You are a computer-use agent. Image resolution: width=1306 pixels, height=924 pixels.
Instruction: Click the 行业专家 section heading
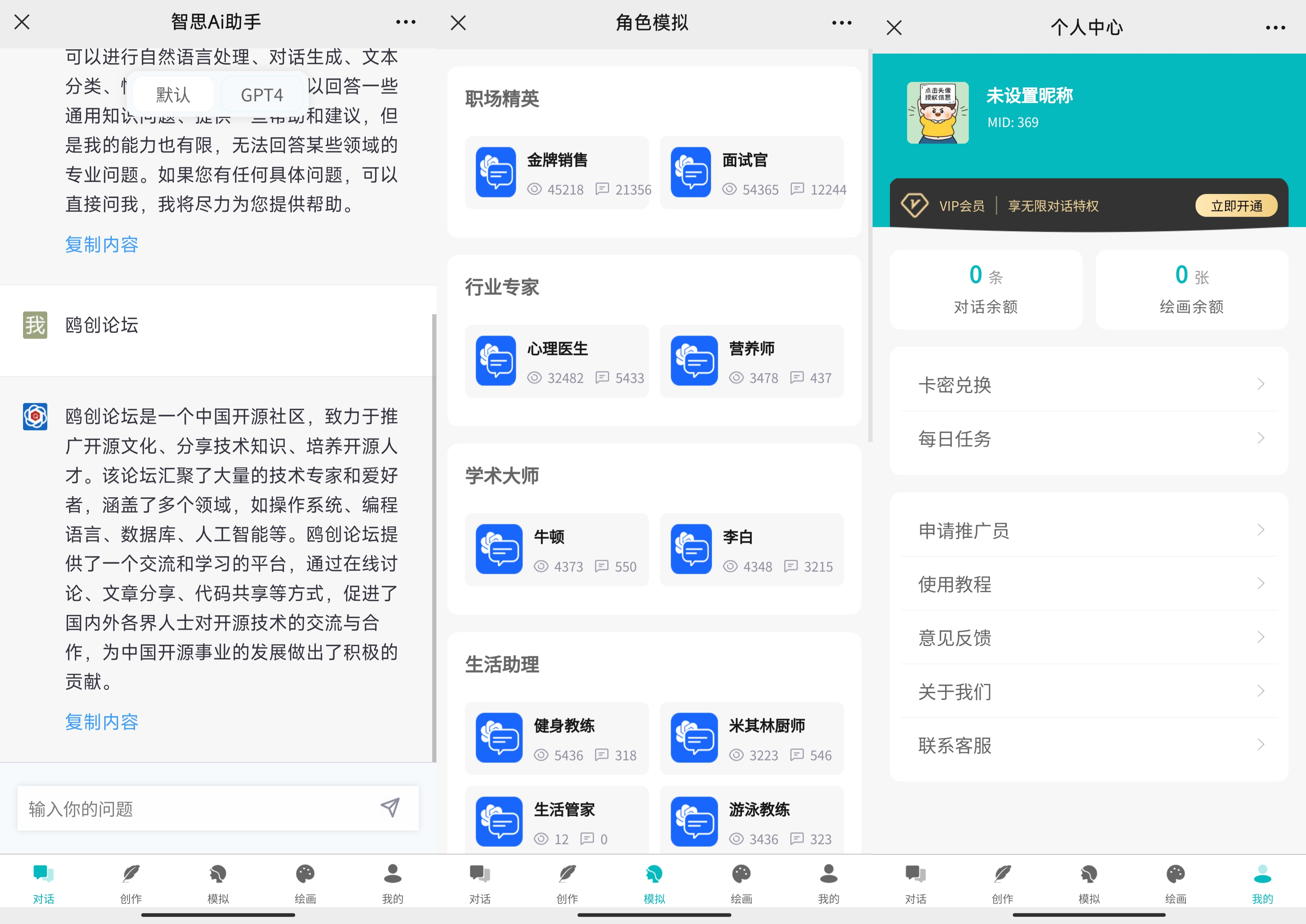pyautogui.click(x=502, y=287)
